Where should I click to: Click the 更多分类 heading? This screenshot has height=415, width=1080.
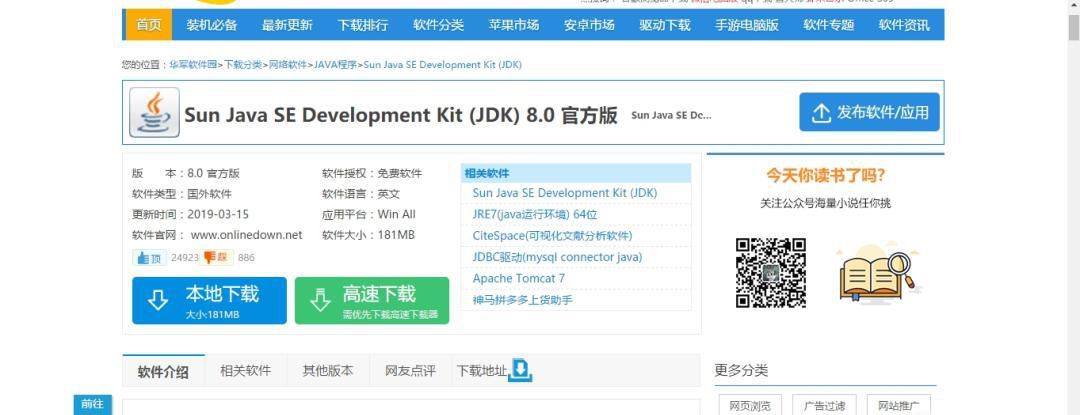coord(741,370)
